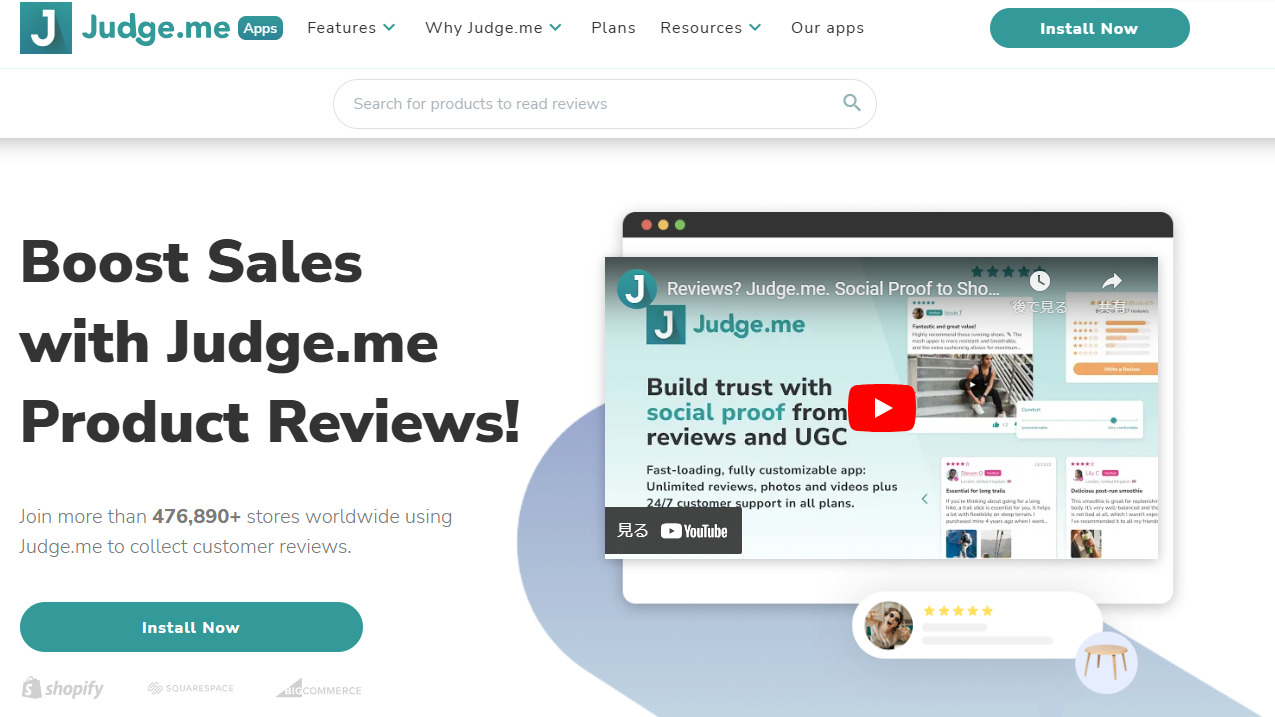Image resolution: width=1275 pixels, height=717 pixels.
Task: Open the video title link
Action: click(833, 288)
